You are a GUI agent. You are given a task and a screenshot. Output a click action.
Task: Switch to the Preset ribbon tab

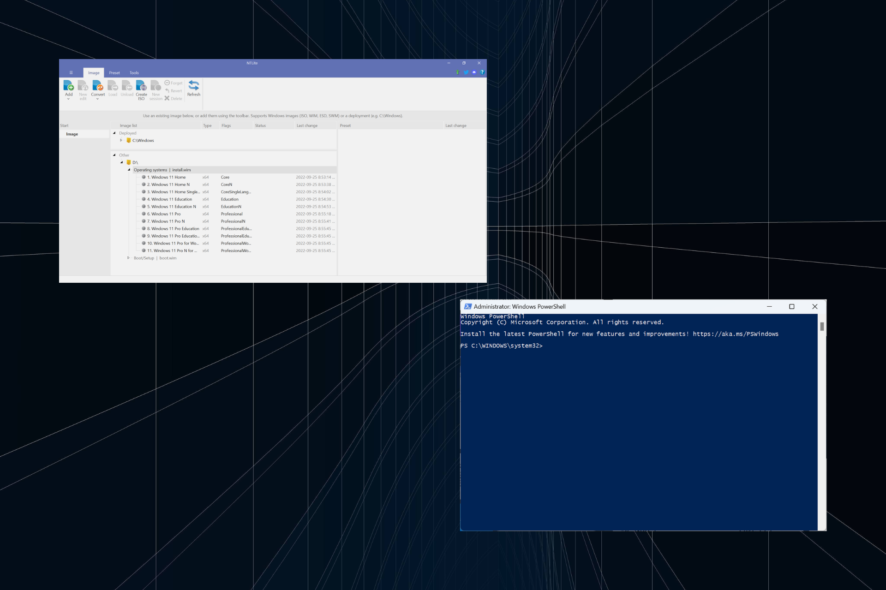pyautogui.click(x=114, y=73)
